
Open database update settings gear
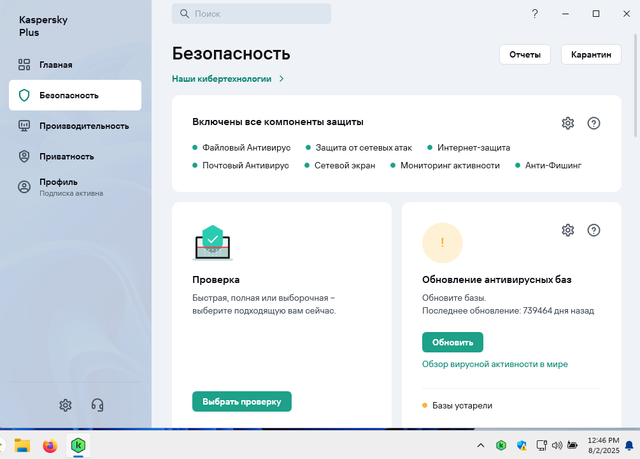(x=568, y=230)
